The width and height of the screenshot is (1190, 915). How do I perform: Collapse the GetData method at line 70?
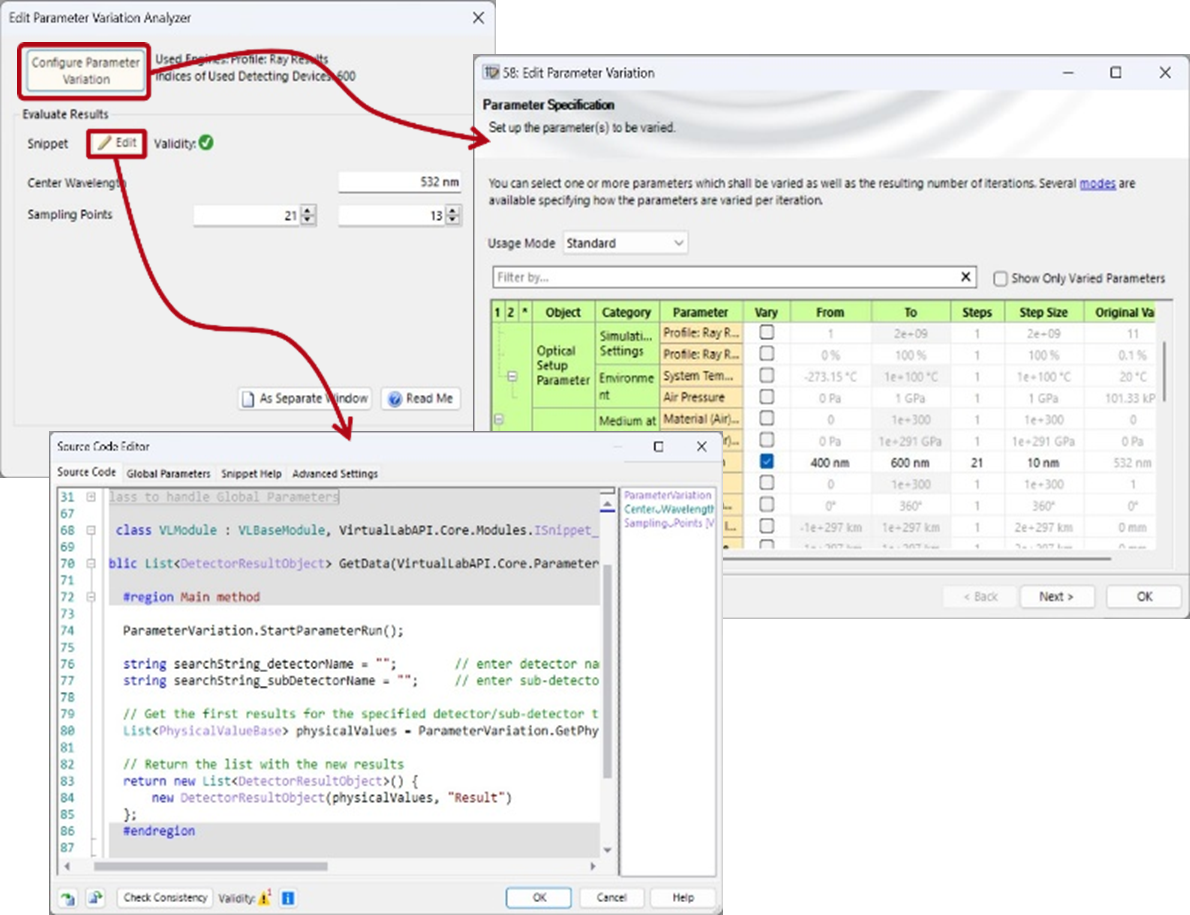[91, 564]
